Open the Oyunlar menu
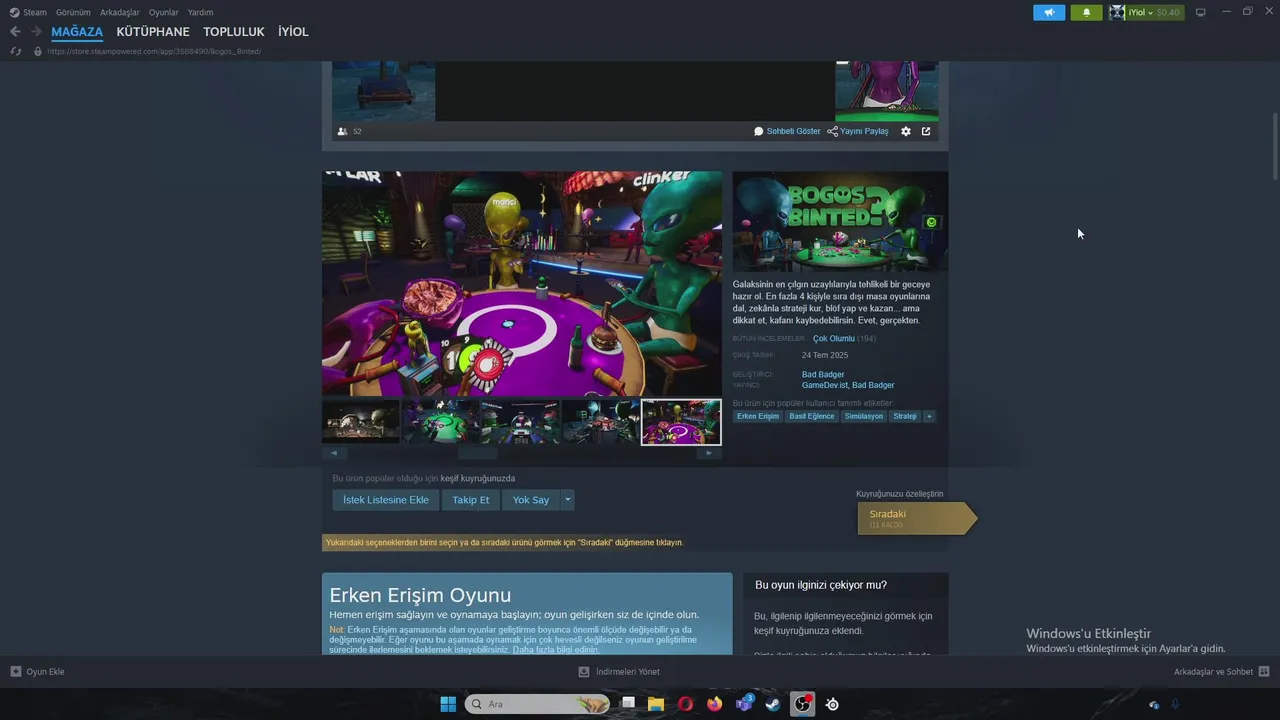The height and width of the screenshot is (720, 1280). click(164, 12)
